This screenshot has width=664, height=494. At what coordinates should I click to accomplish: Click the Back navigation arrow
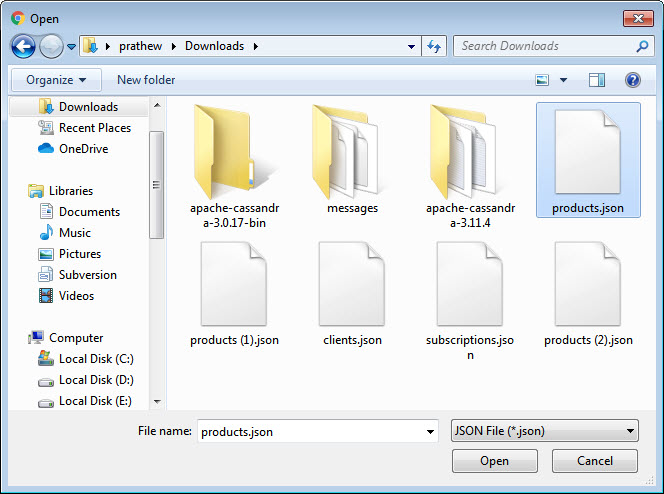click(23, 46)
